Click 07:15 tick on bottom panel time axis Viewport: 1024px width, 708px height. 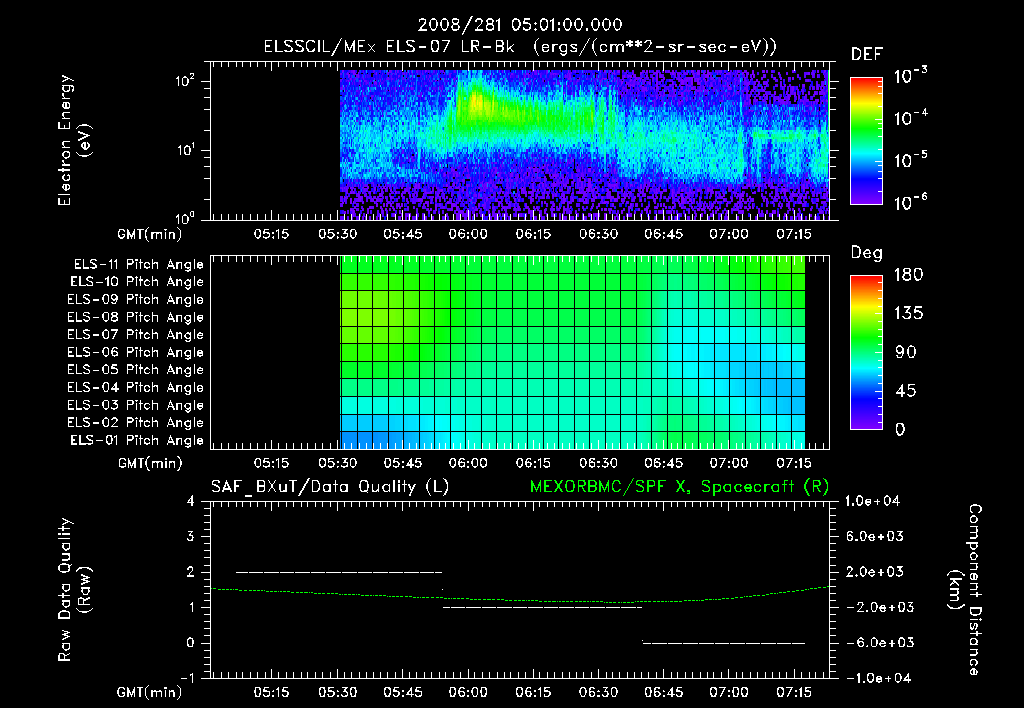793,692
